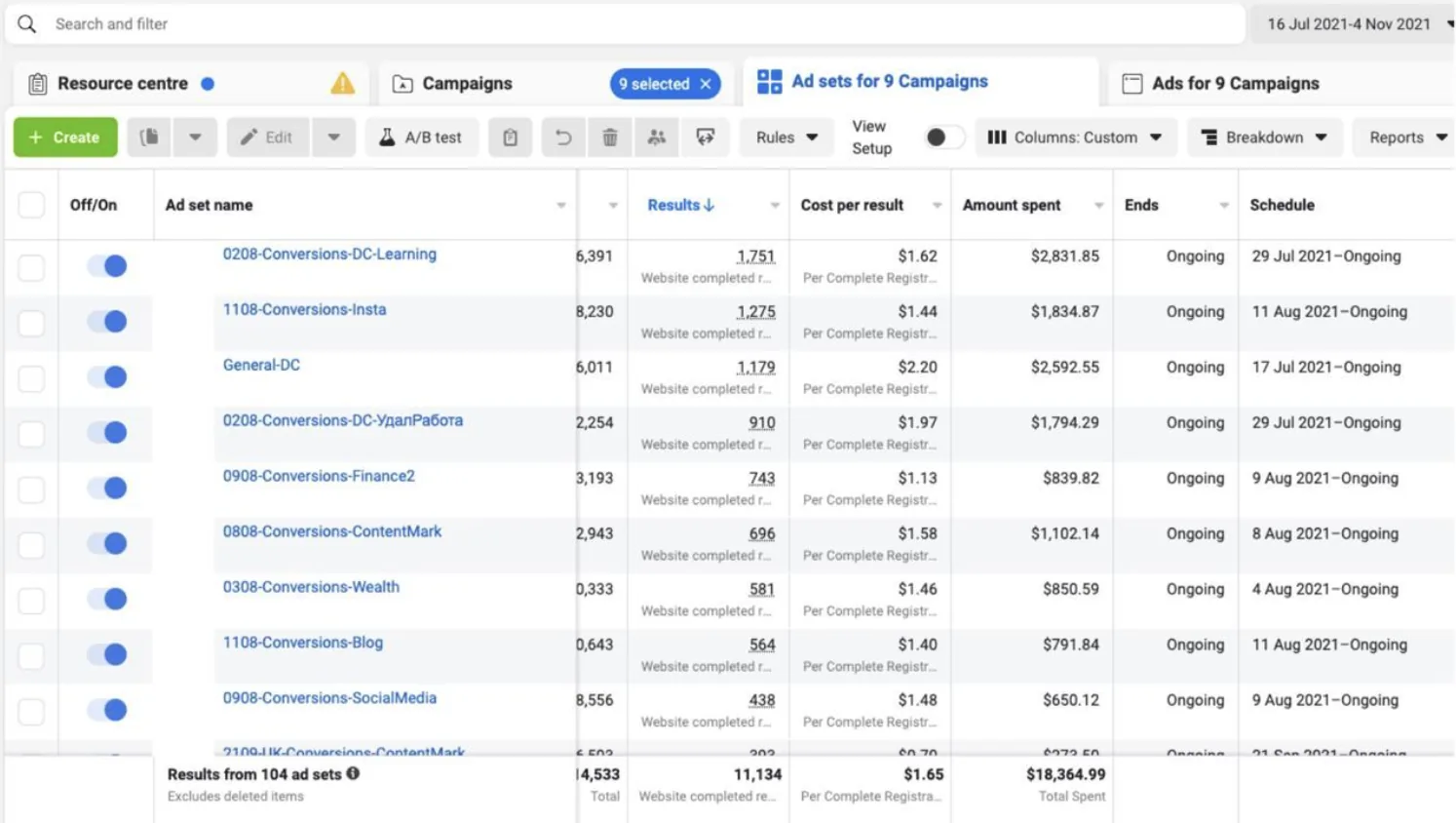This screenshot has width=1456, height=823.
Task: Clear the 9 selected filter chip
Action: click(x=707, y=84)
